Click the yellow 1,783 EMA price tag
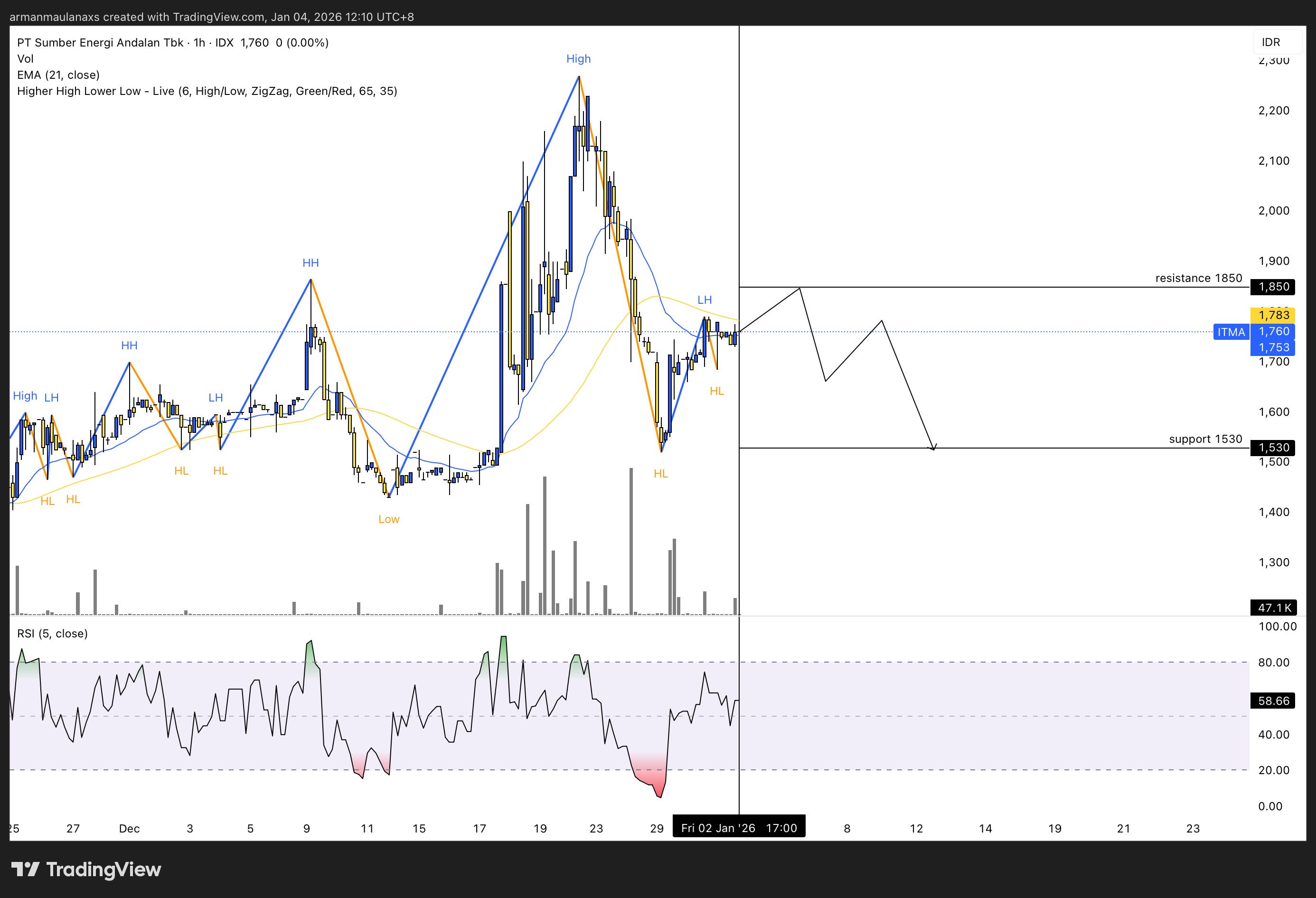Screen dimensions: 1316x898 point(1274,315)
